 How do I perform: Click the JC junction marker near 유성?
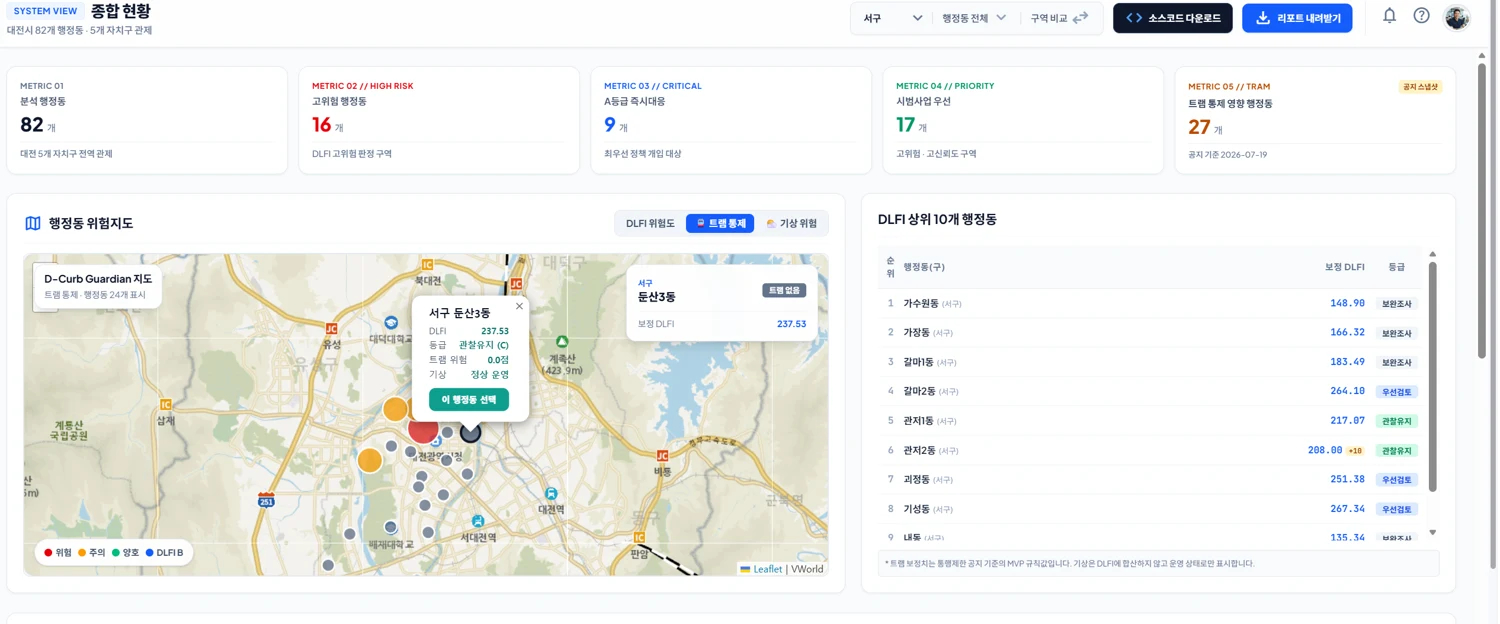(331, 328)
